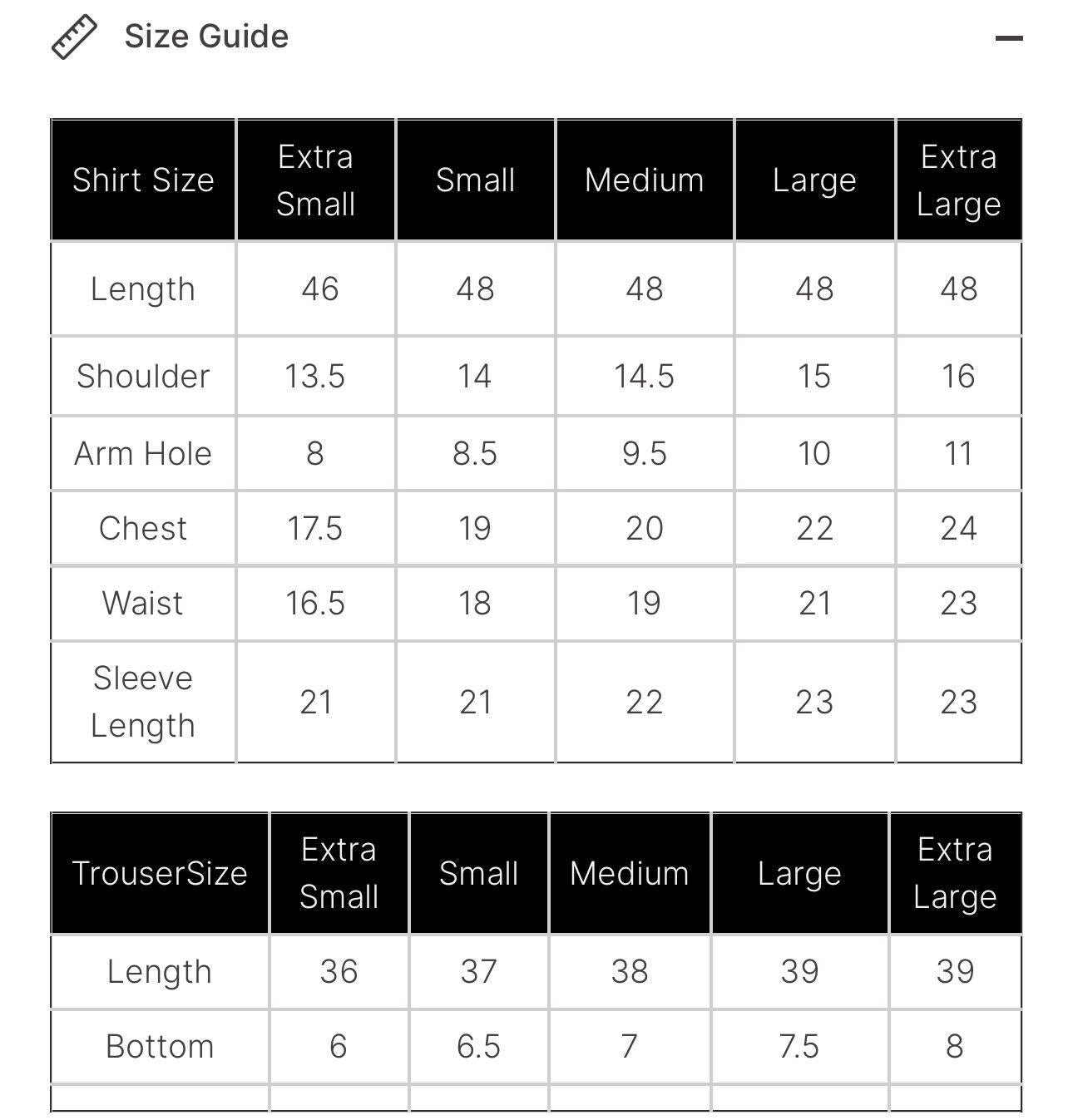Click the 14.5 shoulder measurement cell
1073x1120 pixels.
pyautogui.click(x=644, y=376)
